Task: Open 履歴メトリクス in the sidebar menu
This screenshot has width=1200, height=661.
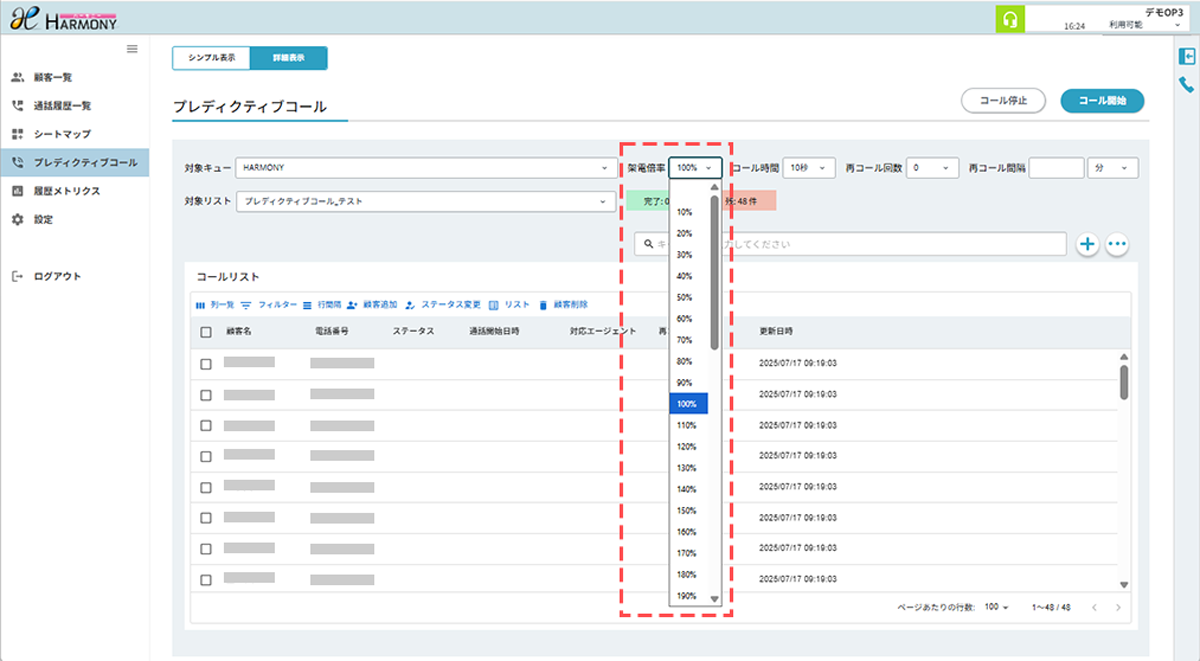Action: pyautogui.click(x=67, y=191)
